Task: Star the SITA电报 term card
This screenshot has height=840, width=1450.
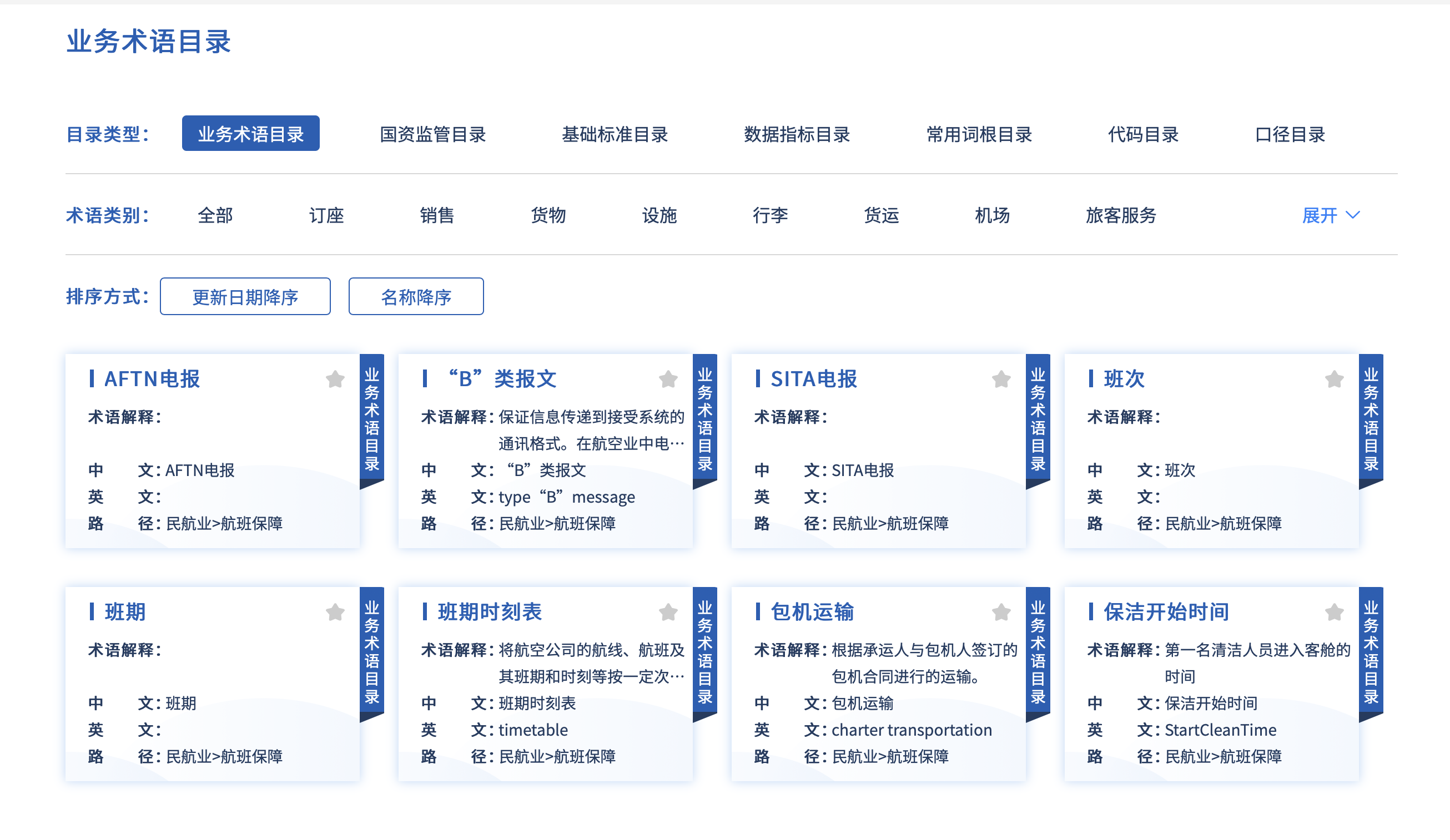Action: click(1001, 379)
